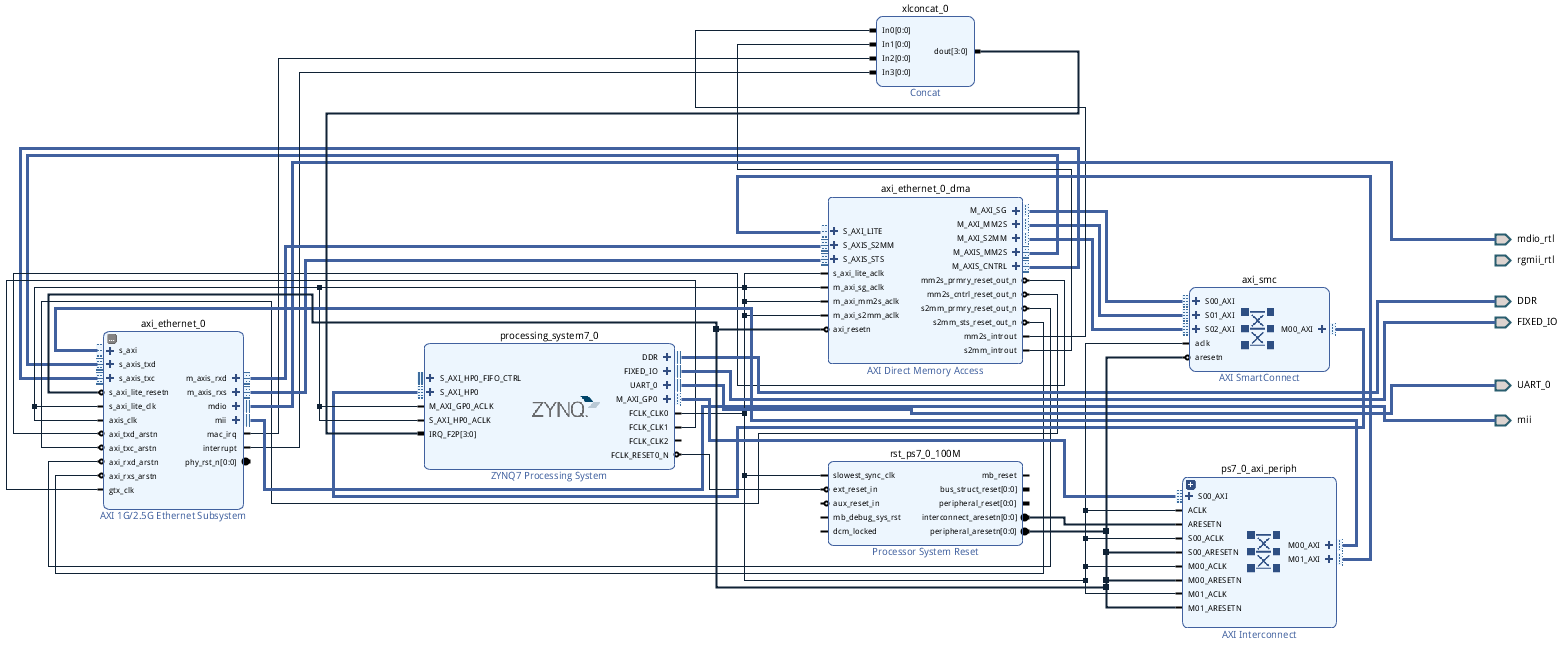Click the DDR external port symbol
This screenshot has height=653, width=1566.
click(x=1502, y=301)
